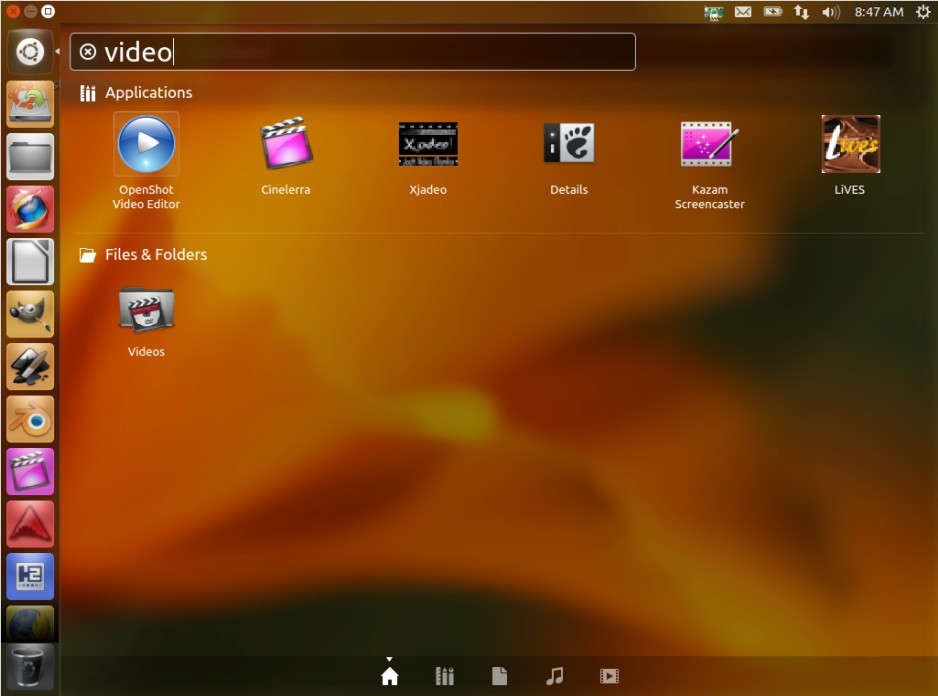Open Cinelerra clapperboard in launcher
Screen dimensions: 938x696
[x=30, y=472]
